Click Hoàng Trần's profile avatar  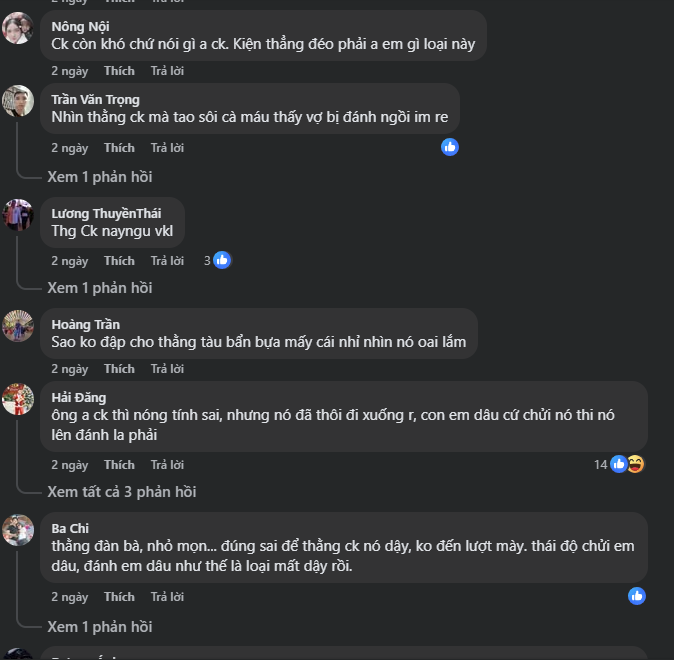(18, 325)
